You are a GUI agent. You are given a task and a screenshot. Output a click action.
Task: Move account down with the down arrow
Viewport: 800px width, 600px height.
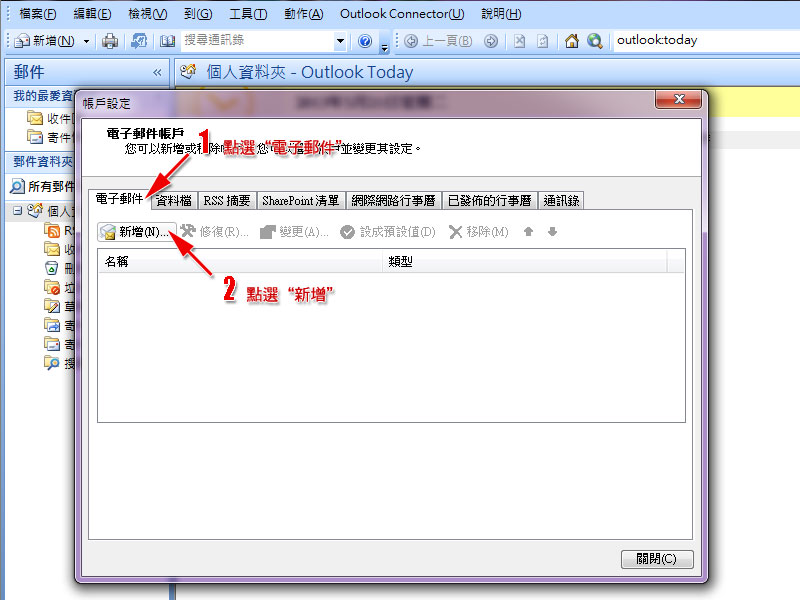552,232
